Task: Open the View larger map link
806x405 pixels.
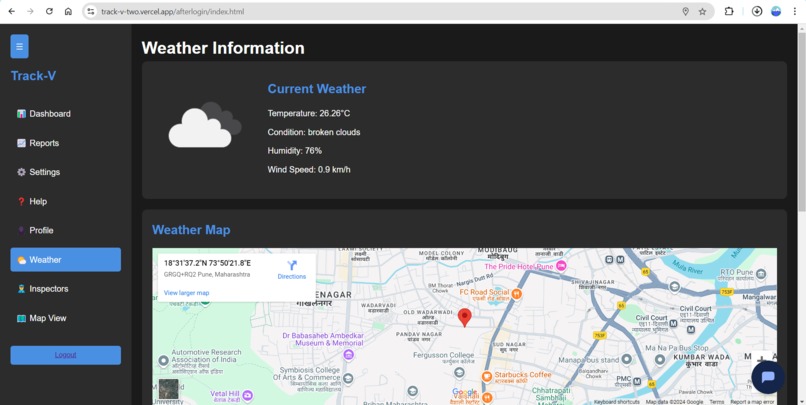Action: 187,293
